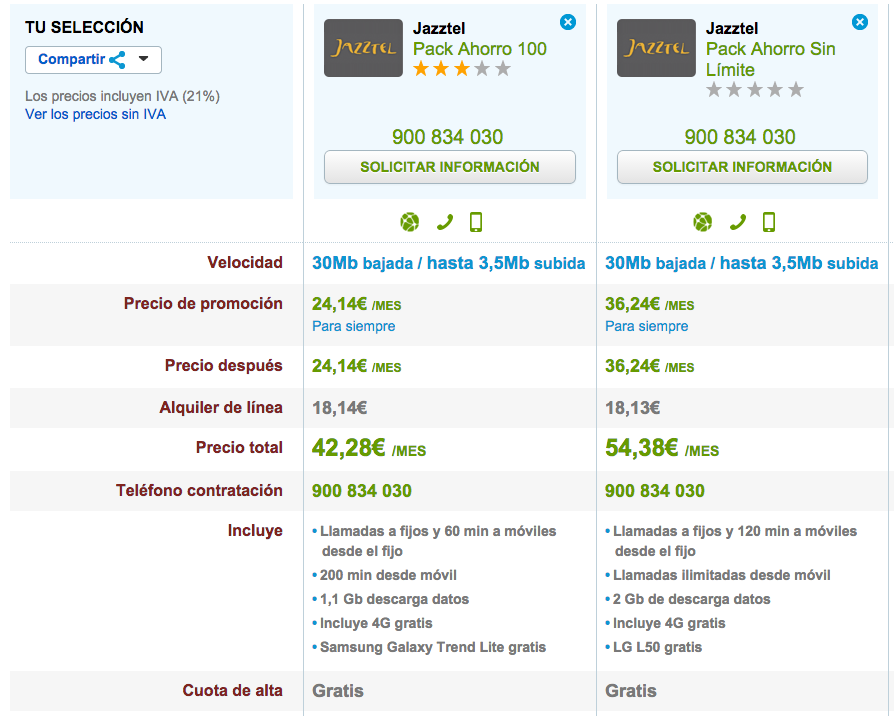Click the 1,1 Gb descarga datos item
This screenshot has height=716, width=894.
click(x=394, y=599)
